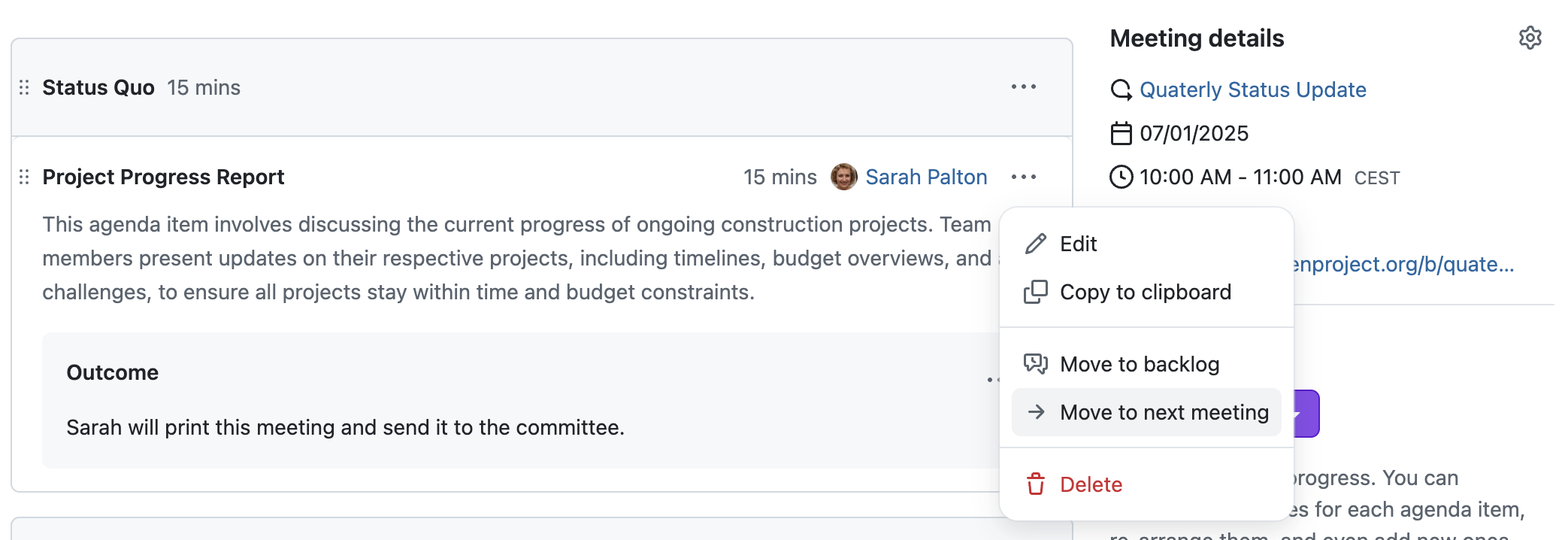Click Sarah Palton's avatar thumbnail
1568x540 pixels.
[x=843, y=177]
